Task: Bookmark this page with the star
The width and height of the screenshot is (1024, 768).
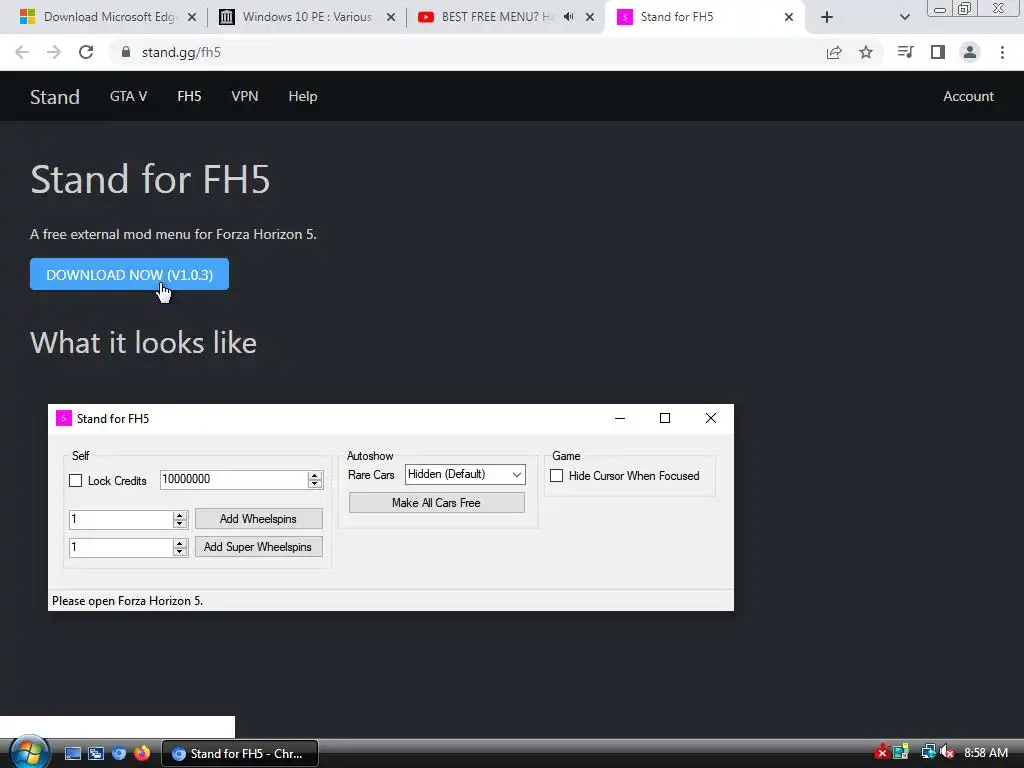Action: click(866, 52)
